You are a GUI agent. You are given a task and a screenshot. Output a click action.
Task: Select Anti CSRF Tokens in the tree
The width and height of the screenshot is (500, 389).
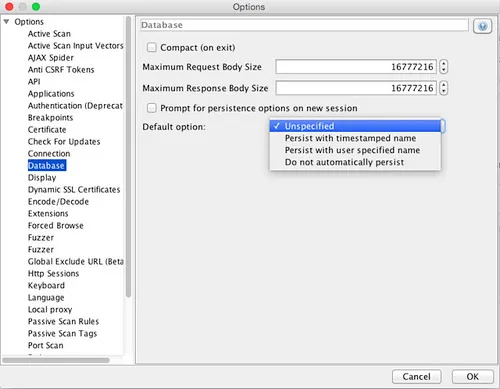point(61,70)
